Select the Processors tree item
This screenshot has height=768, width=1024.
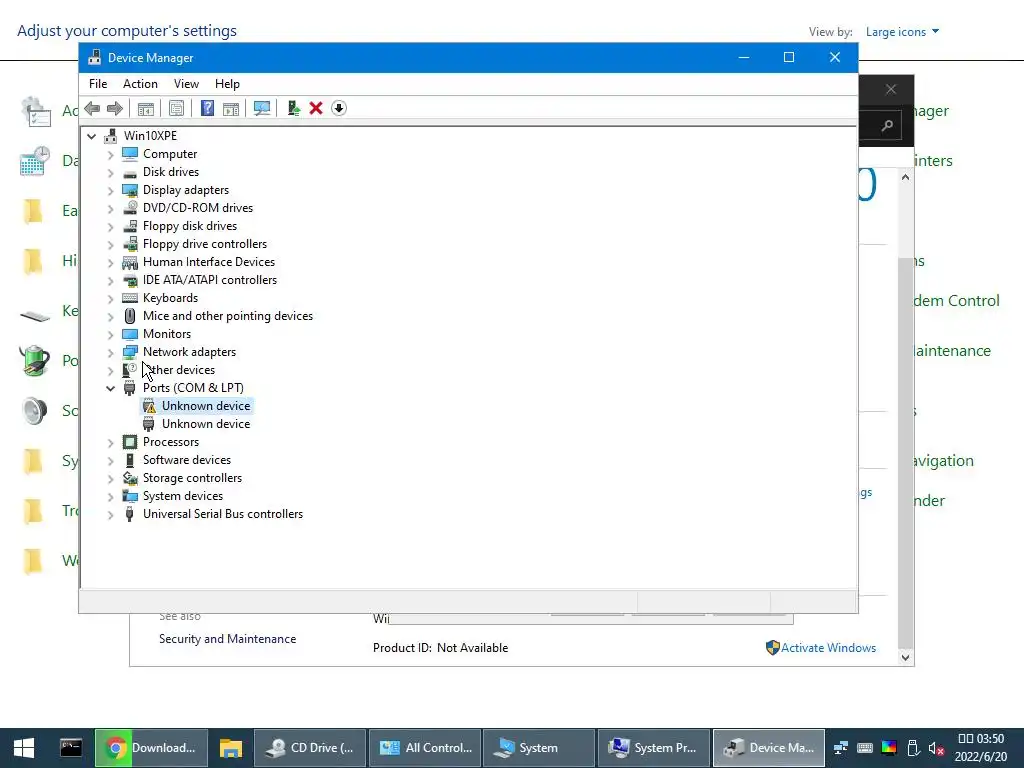pyautogui.click(x=171, y=441)
